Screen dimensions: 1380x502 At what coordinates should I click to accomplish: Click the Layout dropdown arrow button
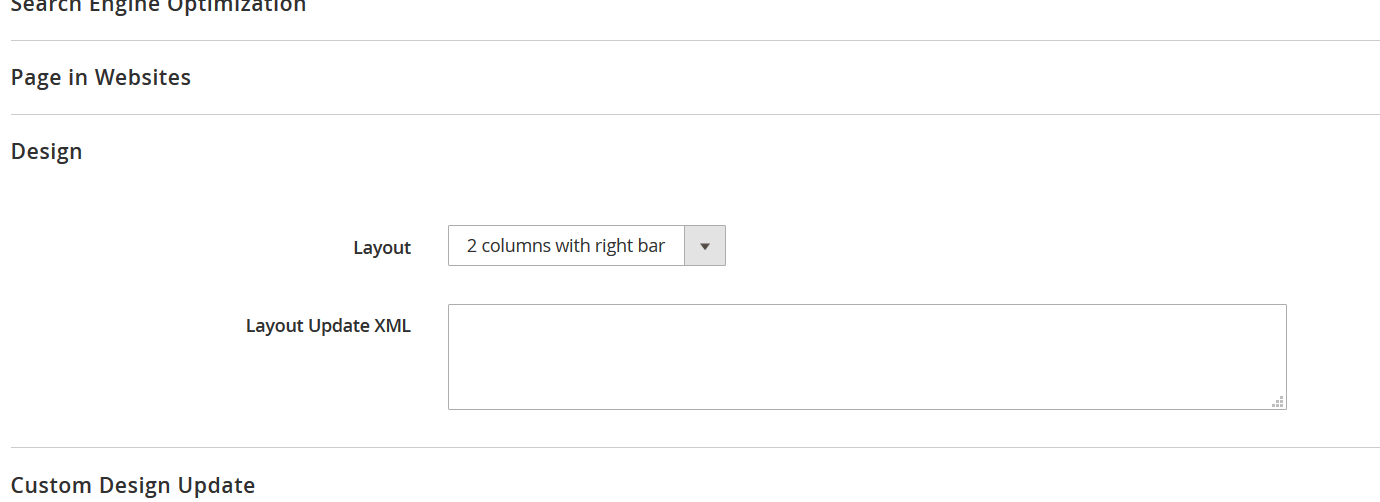pyautogui.click(x=704, y=246)
